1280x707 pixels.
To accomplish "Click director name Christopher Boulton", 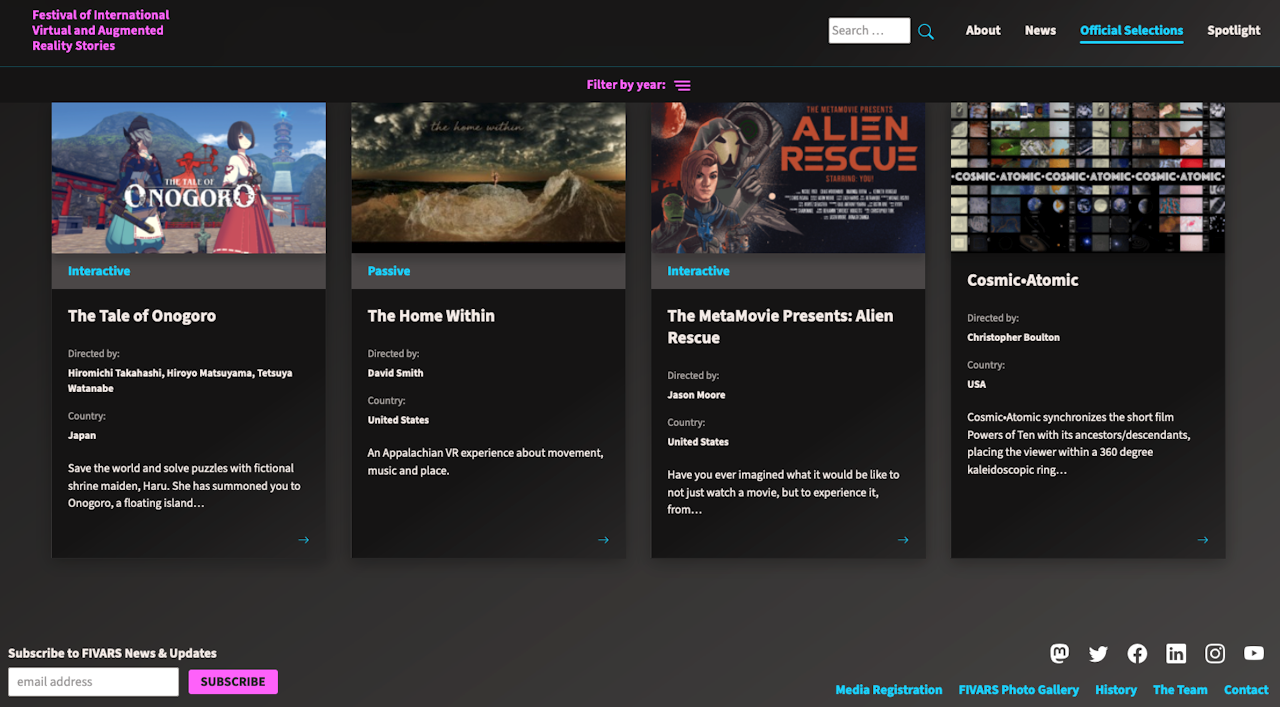I will click(x=1013, y=337).
